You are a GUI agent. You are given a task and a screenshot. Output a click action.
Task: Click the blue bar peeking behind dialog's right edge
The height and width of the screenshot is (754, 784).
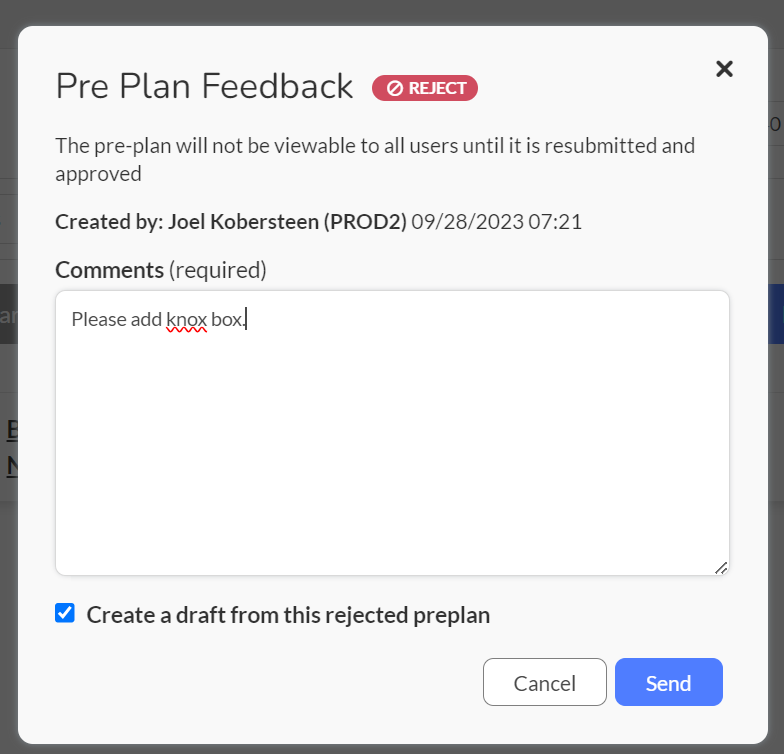pos(776,314)
